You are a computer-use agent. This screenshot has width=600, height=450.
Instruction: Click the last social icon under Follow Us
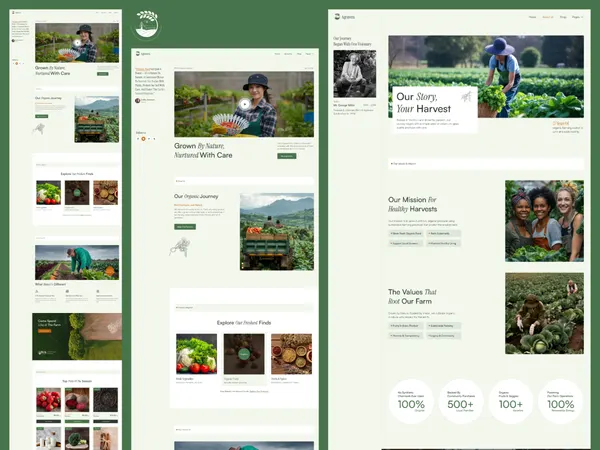coord(154,139)
